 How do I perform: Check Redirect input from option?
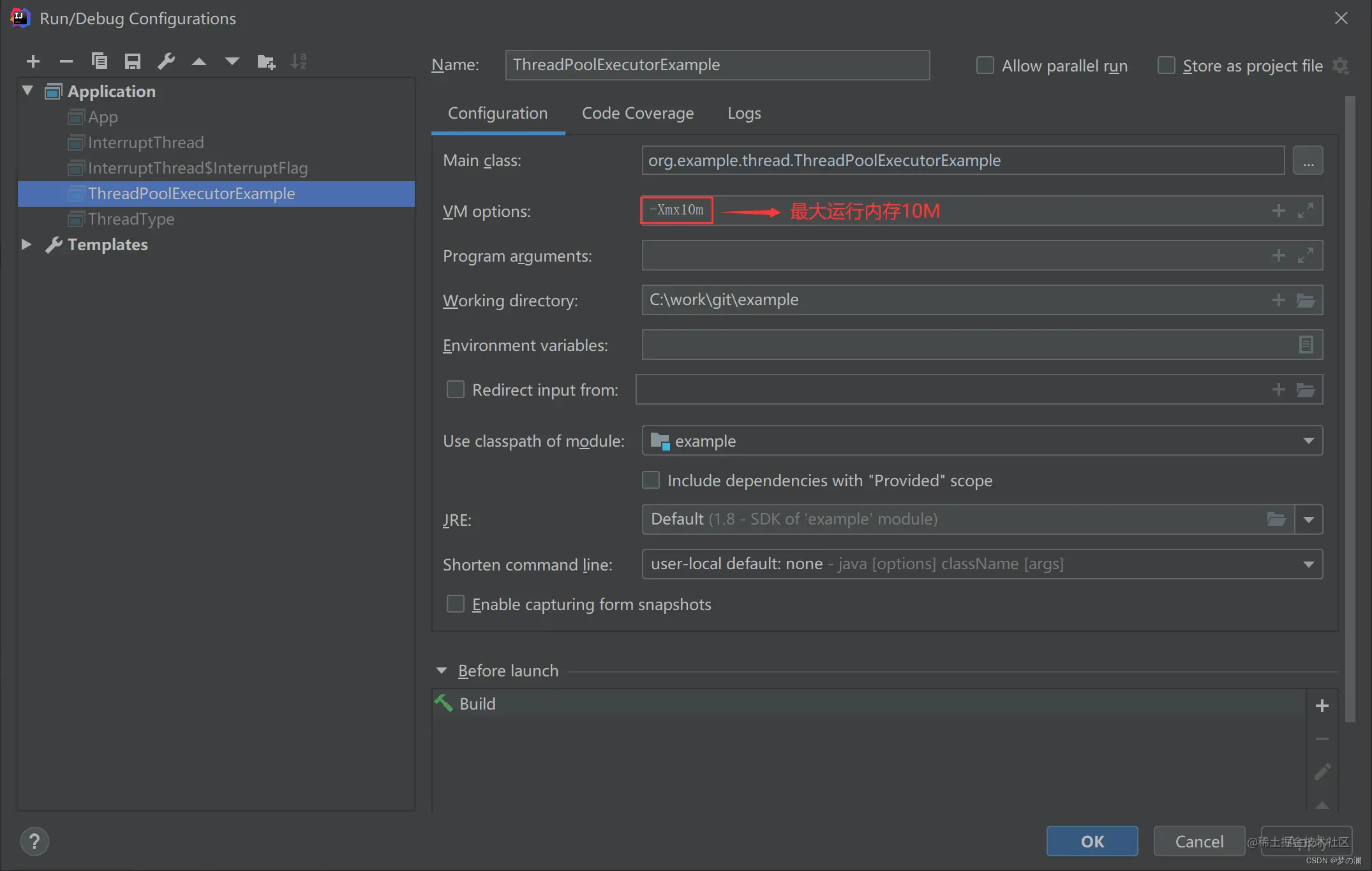[456, 389]
